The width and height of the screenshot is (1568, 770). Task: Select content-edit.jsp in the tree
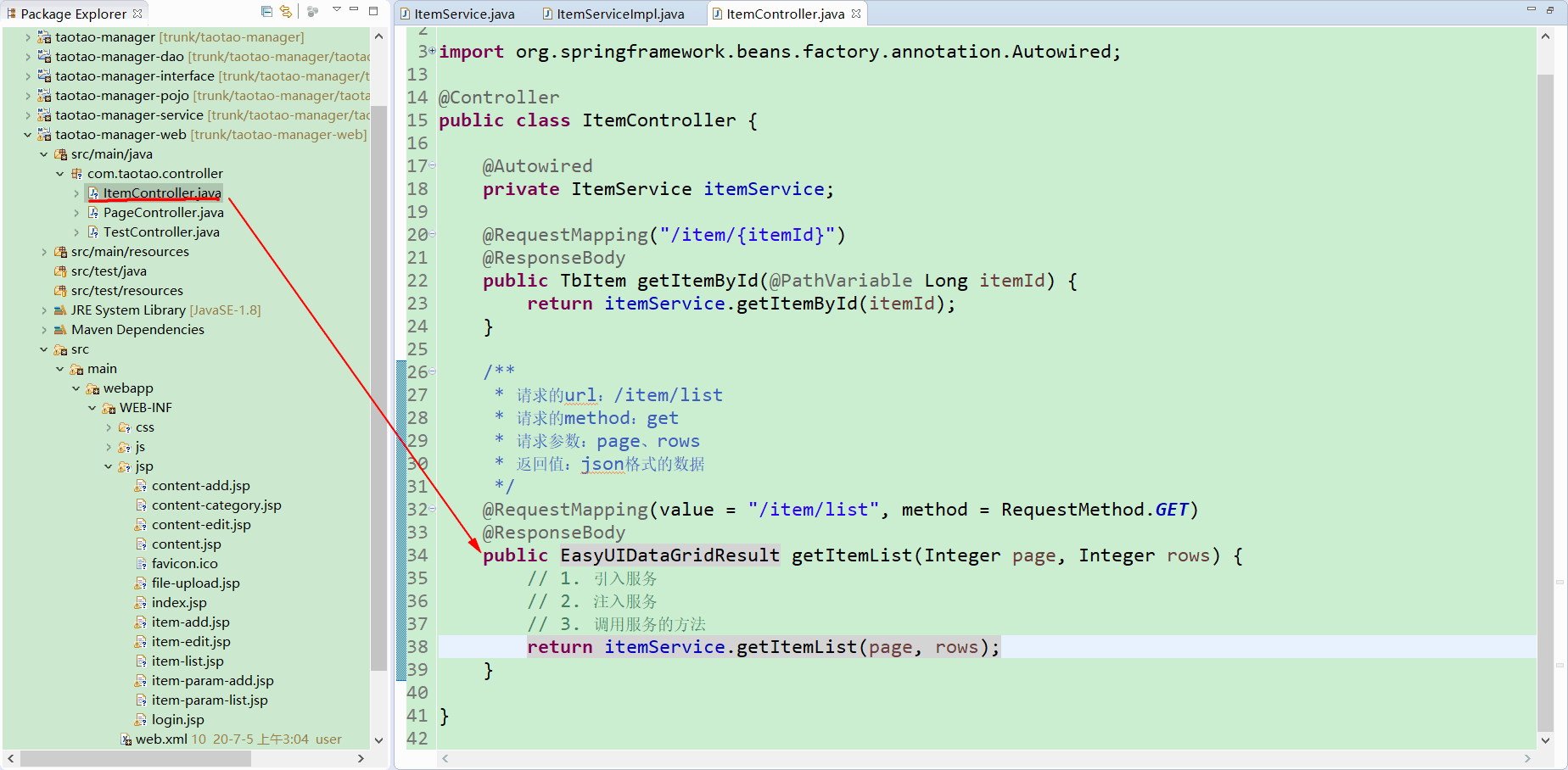pyautogui.click(x=201, y=525)
